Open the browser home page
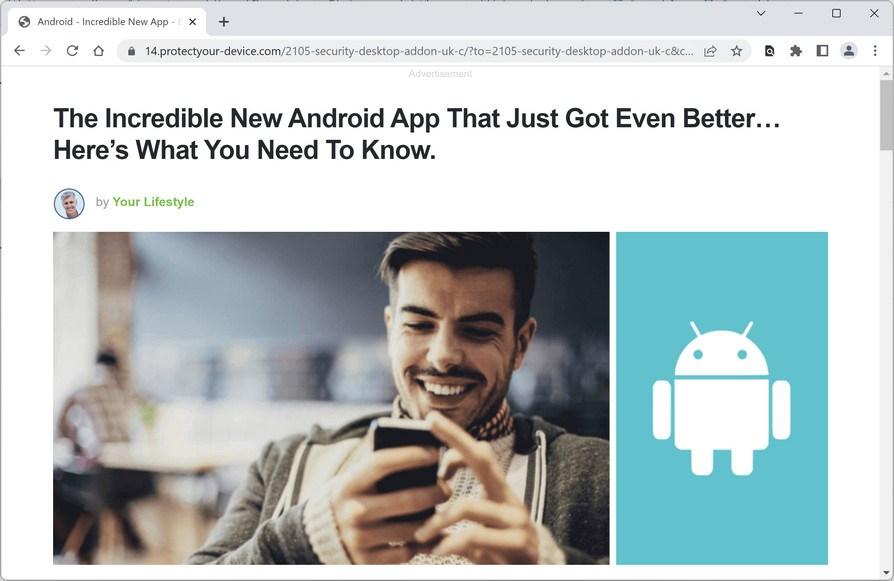This screenshot has height=581, width=894. click(99, 51)
